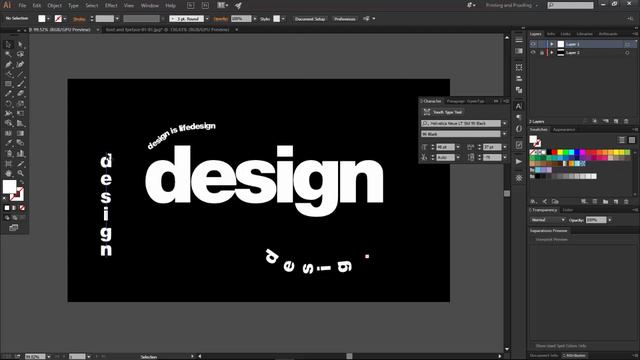This screenshot has height=360, width=640.
Task: Select the Gradient tool
Action: click(x=20, y=133)
